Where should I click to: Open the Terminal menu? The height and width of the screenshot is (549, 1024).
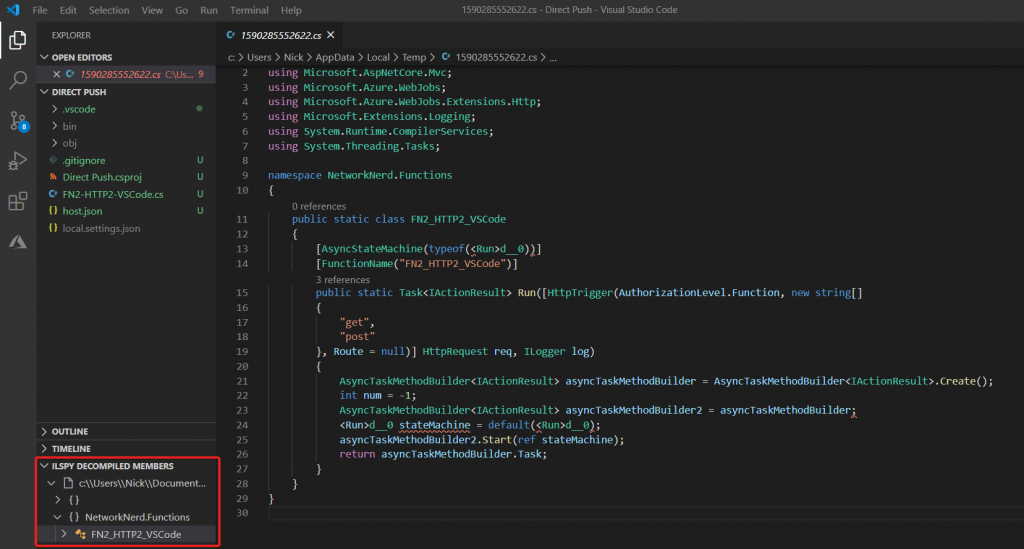249,10
